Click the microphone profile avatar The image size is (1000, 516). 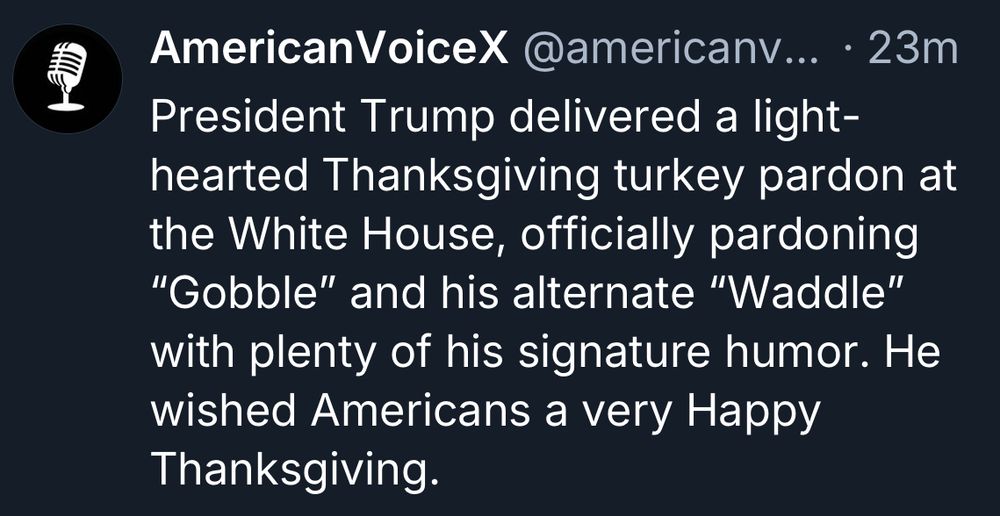point(68,79)
